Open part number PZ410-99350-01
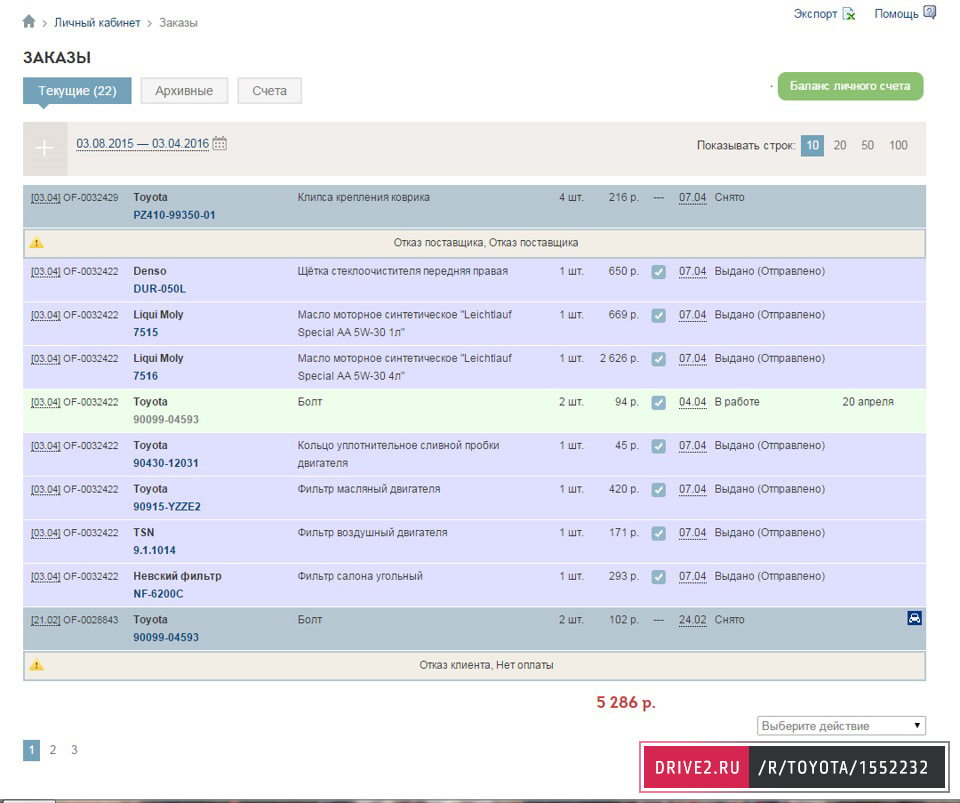 click(174, 215)
